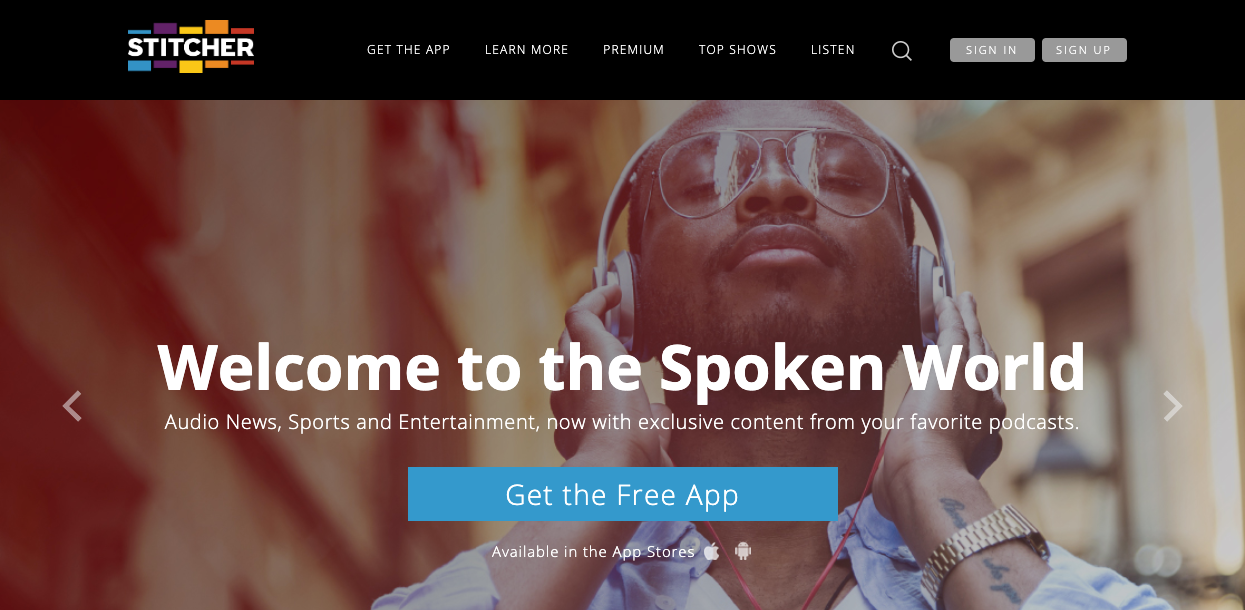The width and height of the screenshot is (1245, 610).
Task: Click the Stitcher logo
Action: [191, 47]
